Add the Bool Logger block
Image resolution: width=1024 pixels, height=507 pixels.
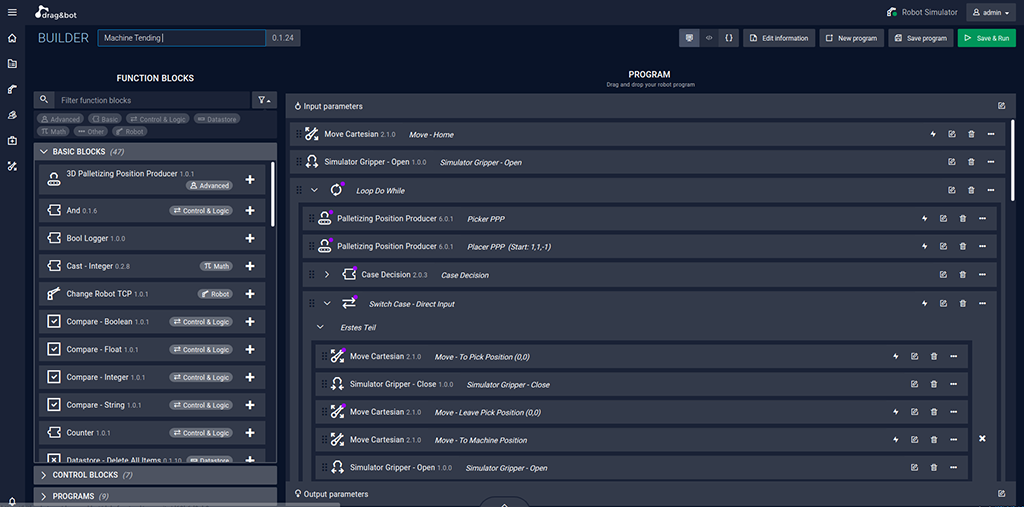(249, 238)
